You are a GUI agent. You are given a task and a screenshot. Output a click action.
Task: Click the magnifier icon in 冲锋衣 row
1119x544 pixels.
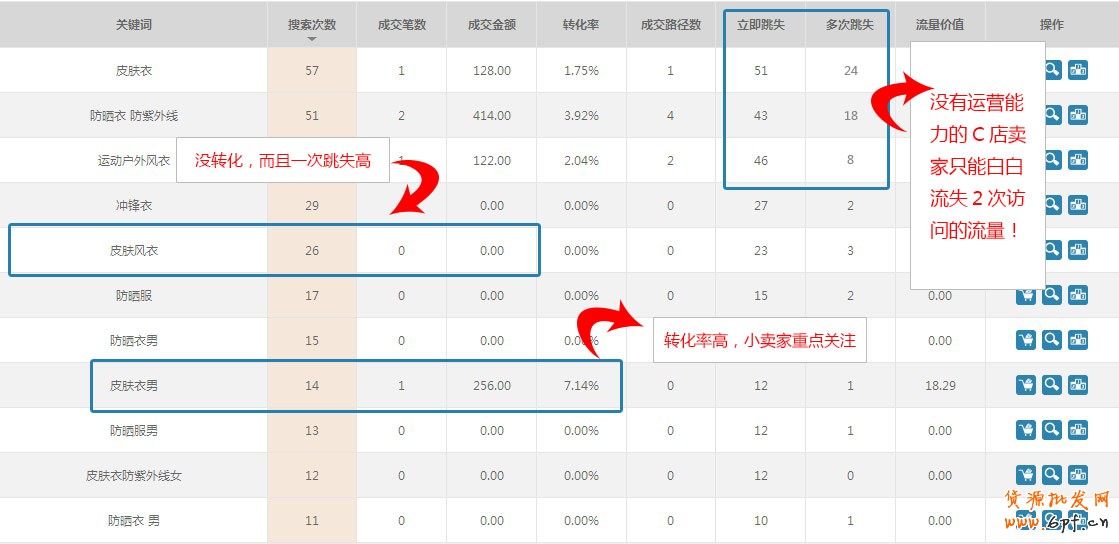coord(1052,205)
